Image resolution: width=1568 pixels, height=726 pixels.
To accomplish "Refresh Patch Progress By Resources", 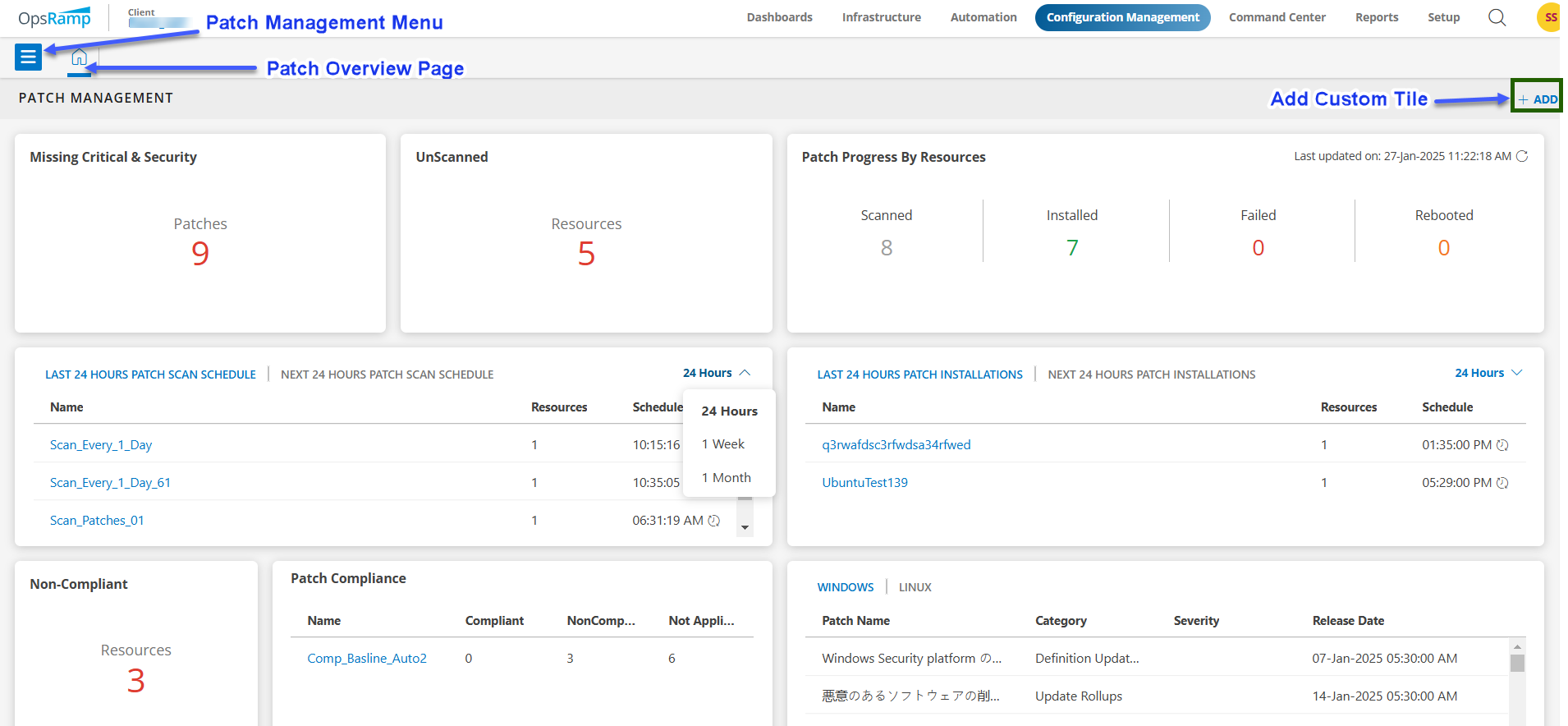I will (x=1522, y=156).
